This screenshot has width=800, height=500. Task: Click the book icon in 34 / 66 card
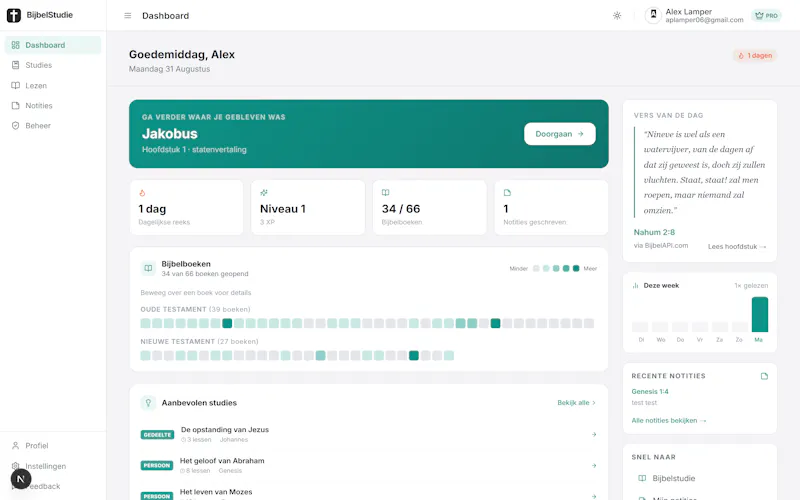tap(386, 193)
